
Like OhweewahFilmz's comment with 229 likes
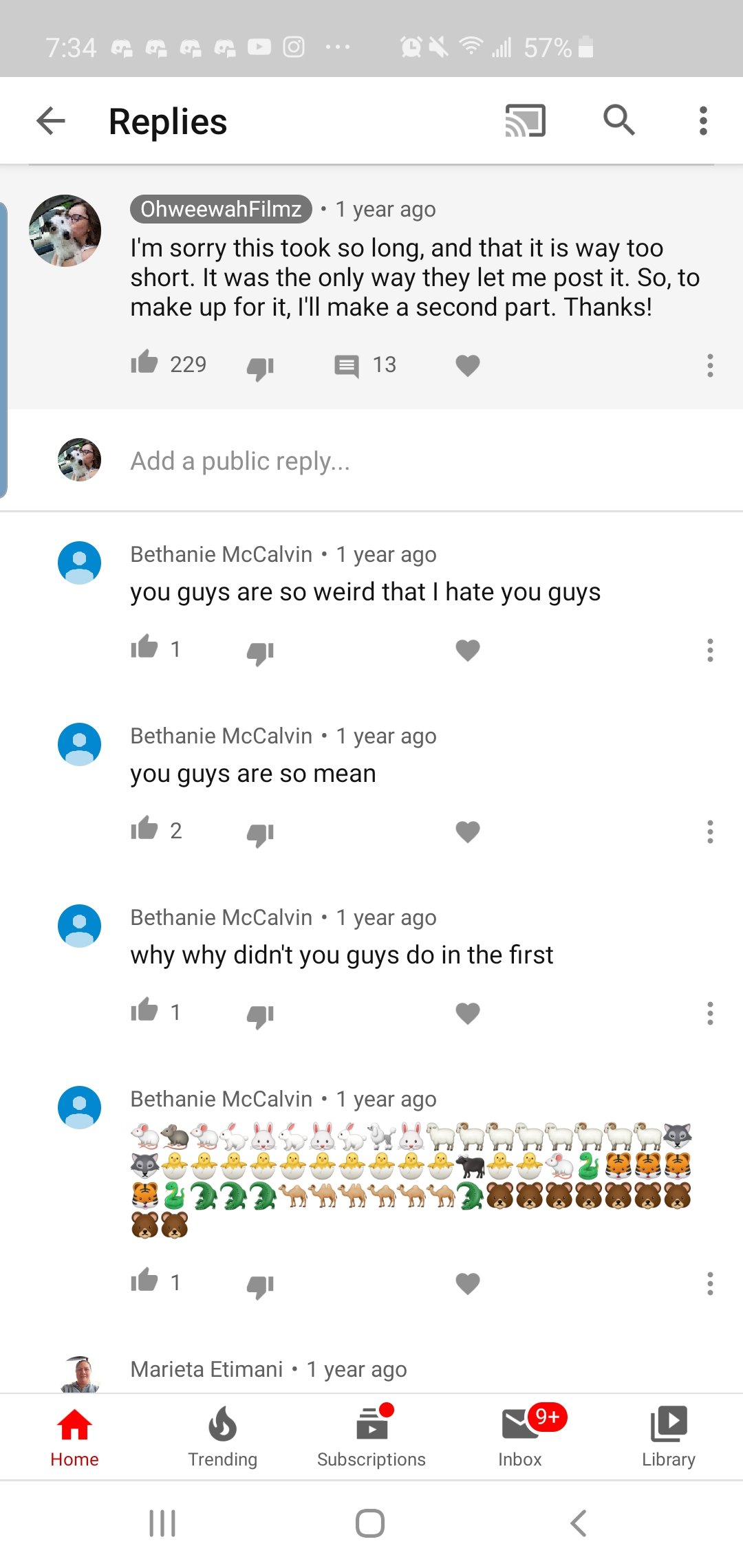point(144,362)
